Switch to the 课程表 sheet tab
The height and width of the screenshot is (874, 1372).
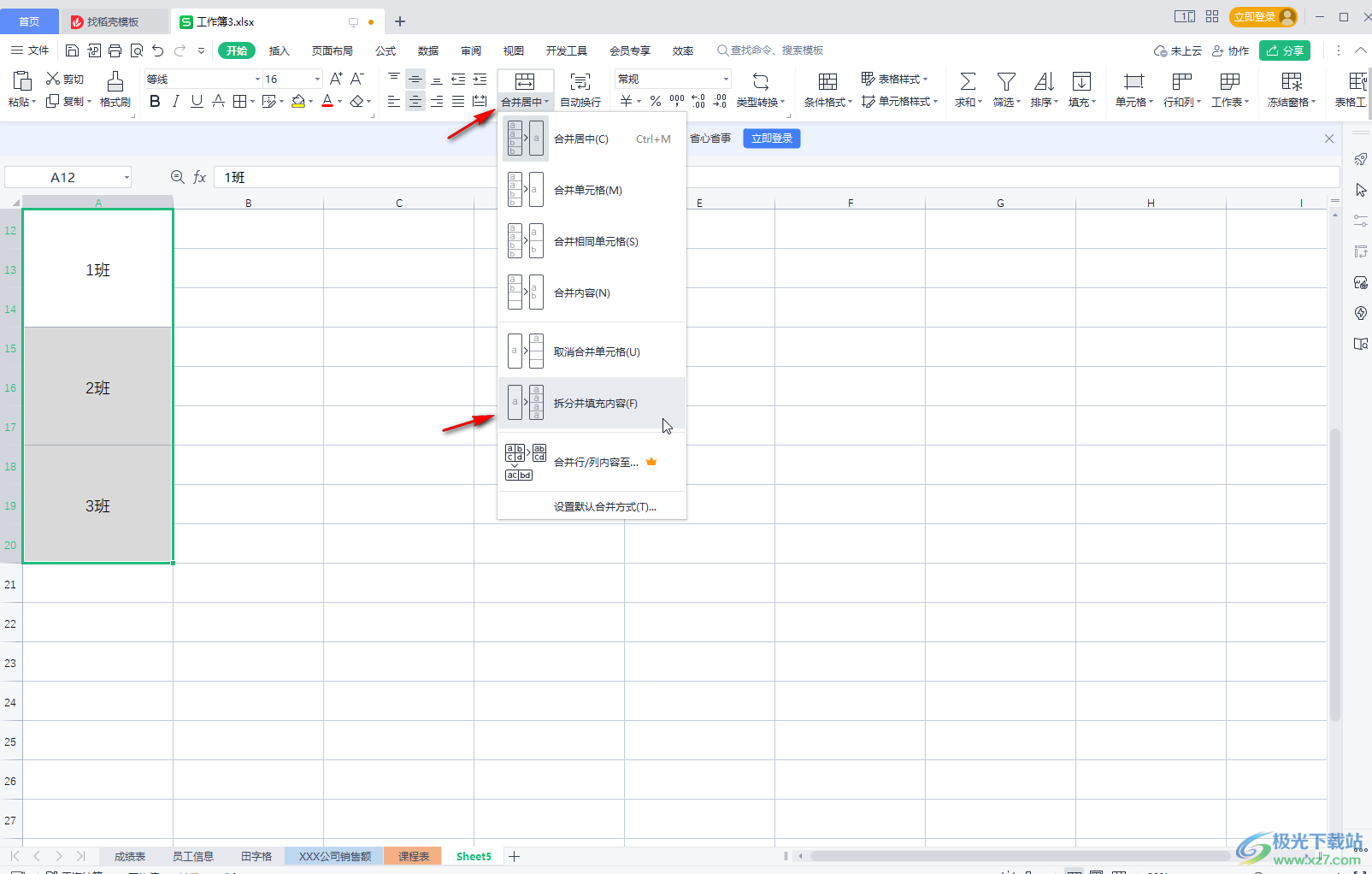[413, 856]
